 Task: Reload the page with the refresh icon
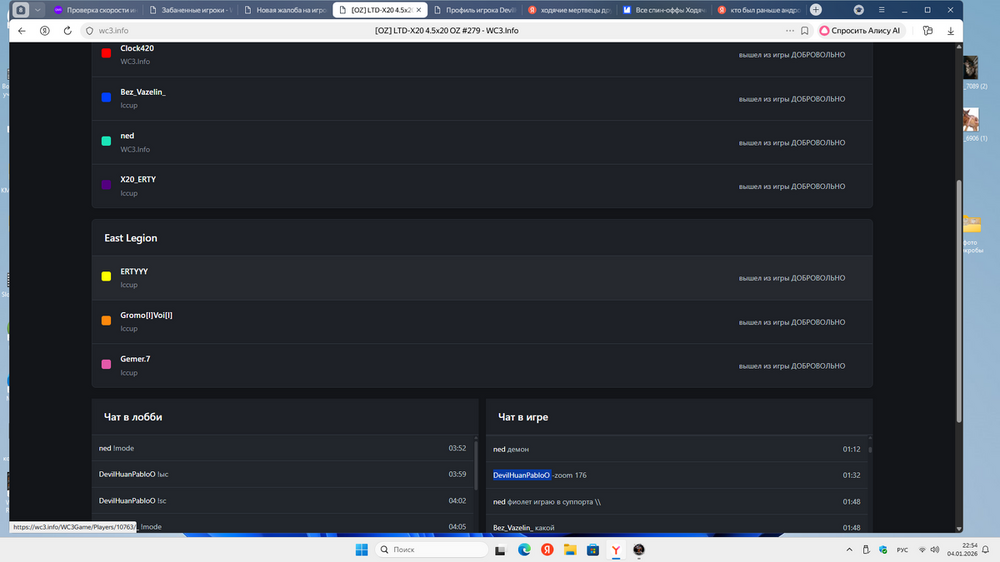67,31
